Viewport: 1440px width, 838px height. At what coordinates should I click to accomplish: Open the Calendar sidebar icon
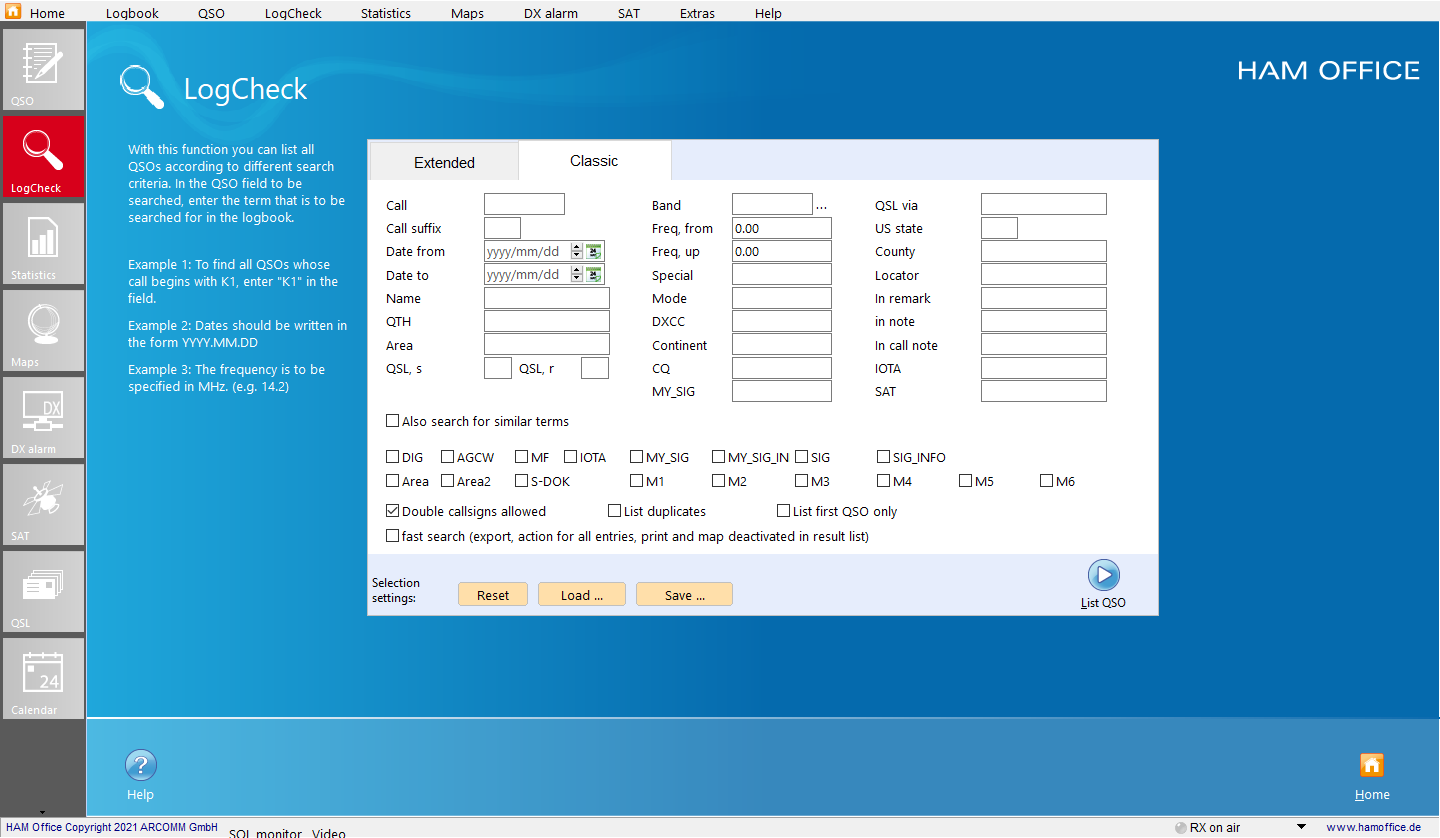point(43,678)
